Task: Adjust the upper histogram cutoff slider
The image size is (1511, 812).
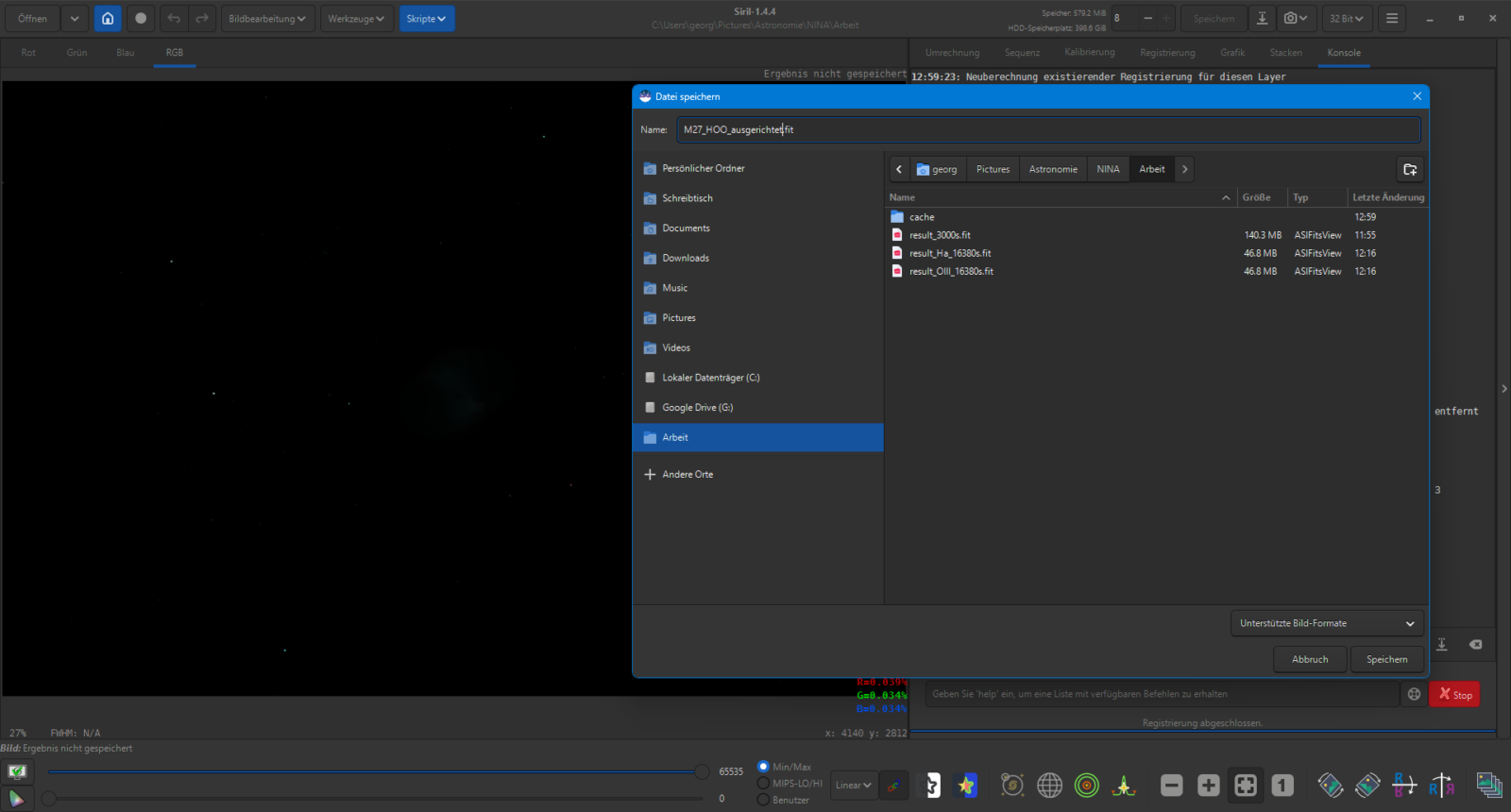Action: point(702,771)
